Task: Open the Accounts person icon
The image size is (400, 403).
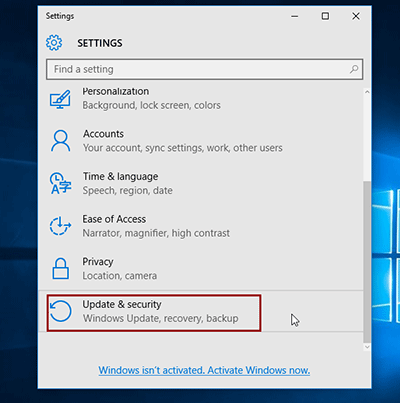Action: tap(60, 141)
